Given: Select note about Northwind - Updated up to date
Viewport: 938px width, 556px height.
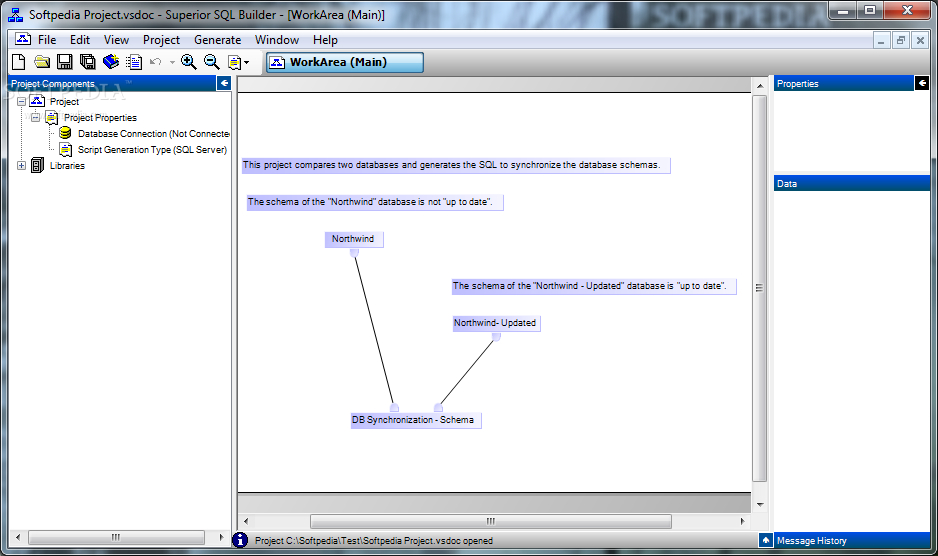Looking at the screenshot, I should 594,286.
